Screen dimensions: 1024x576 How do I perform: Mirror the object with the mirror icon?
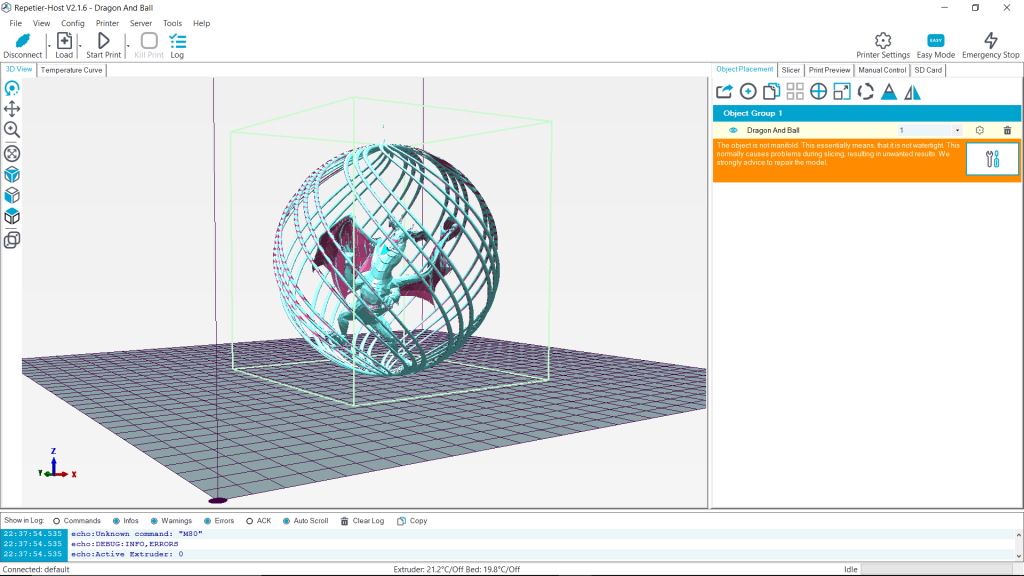pyautogui.click(x=913, y=91)
